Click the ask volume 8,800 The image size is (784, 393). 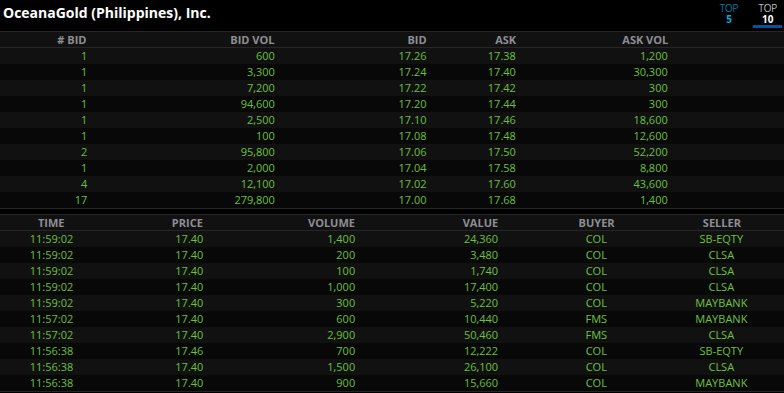coord(654,168)
